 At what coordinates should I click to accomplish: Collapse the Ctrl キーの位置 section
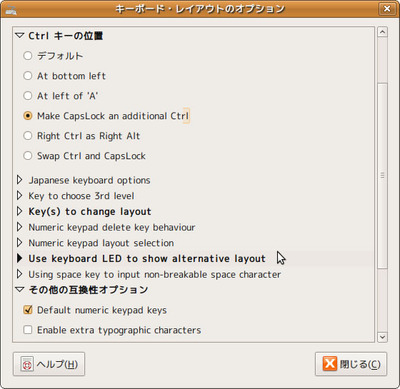[x=20, y=35]
